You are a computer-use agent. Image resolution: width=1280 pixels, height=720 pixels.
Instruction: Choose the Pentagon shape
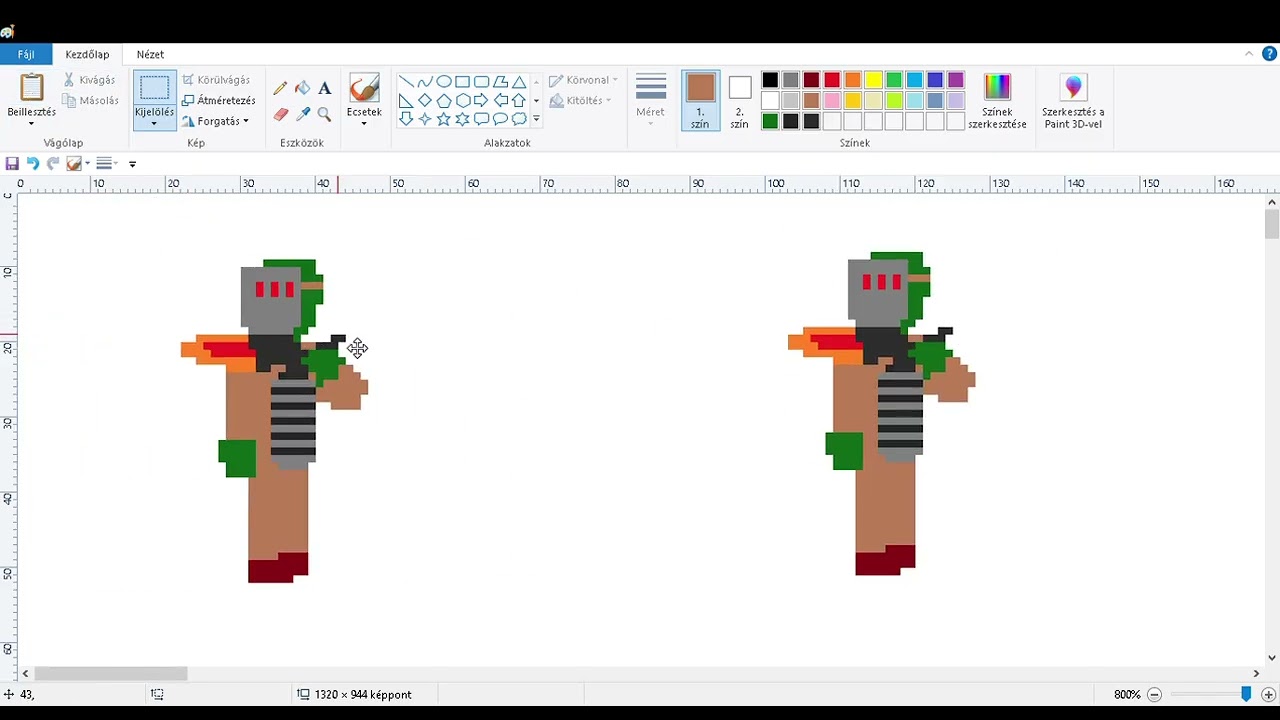[x=444, y=101]
